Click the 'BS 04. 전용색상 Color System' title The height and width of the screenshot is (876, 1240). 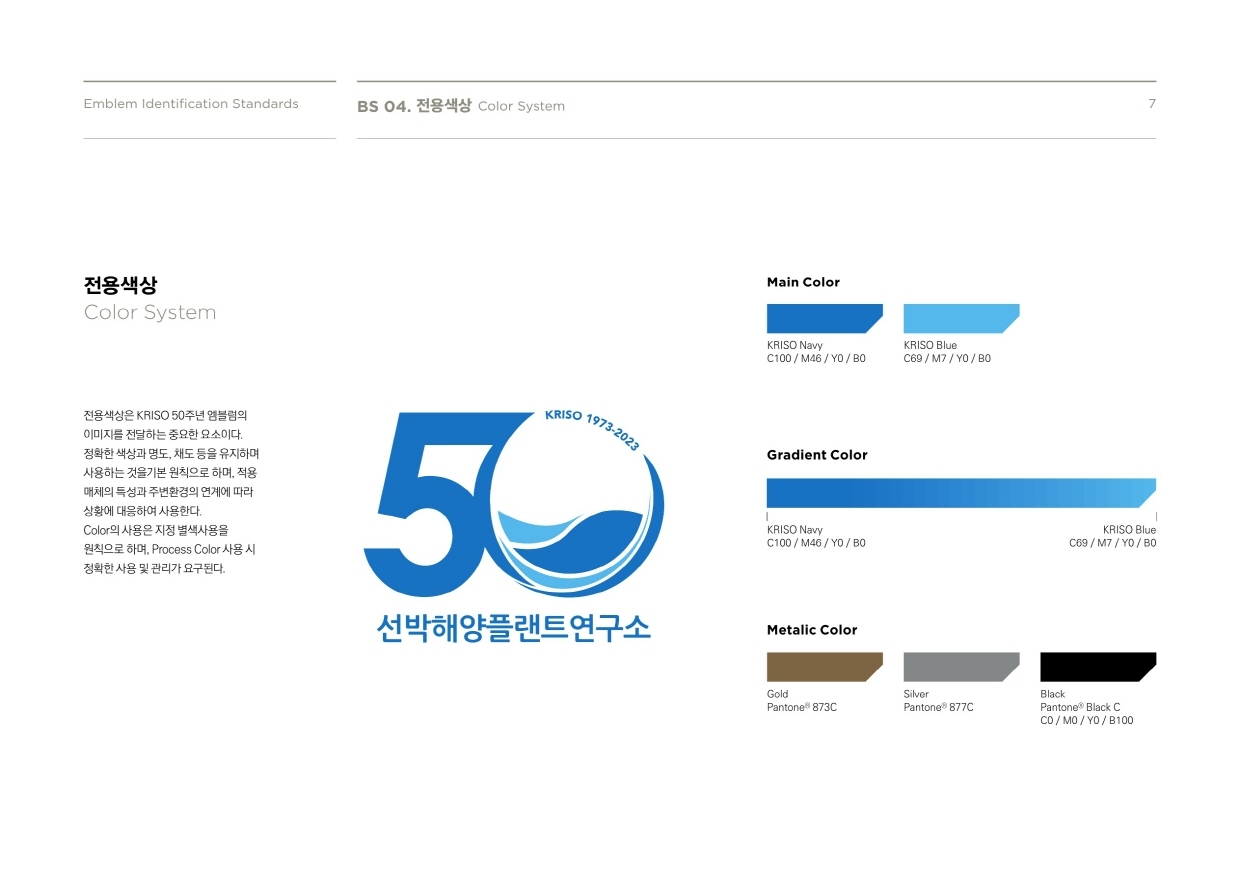click(x=461, y=105)
